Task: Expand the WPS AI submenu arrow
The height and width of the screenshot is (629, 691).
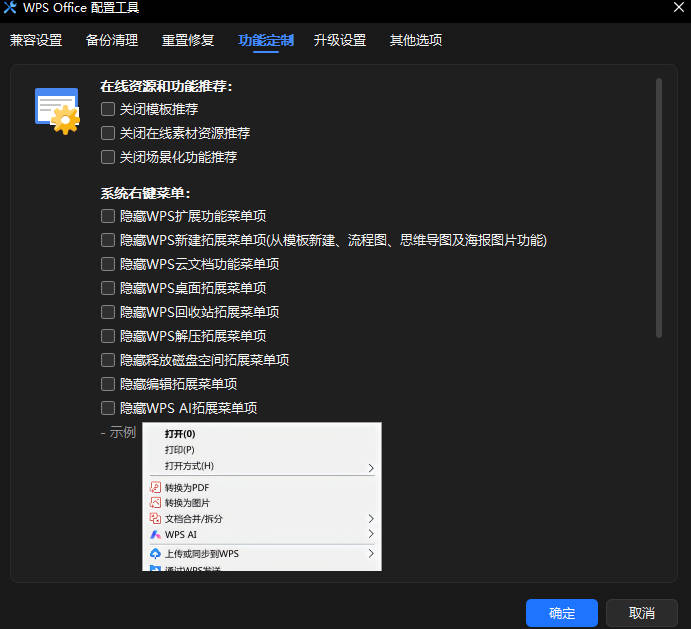Action: [x=371, y=535]
